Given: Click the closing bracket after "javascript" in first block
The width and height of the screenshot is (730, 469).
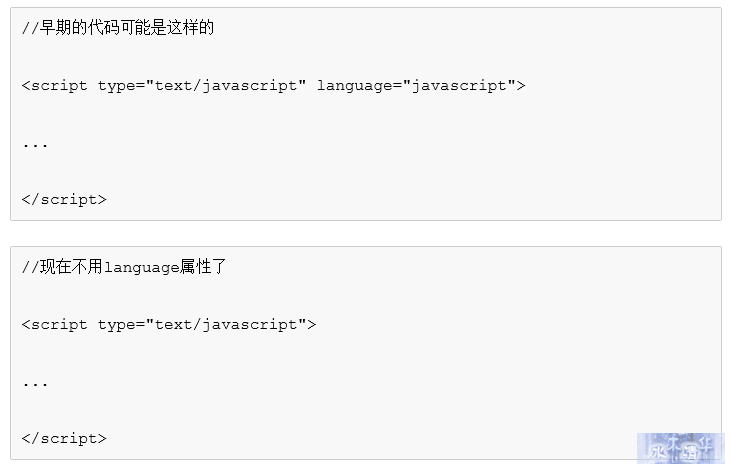Looking at the screenshot, I should 521,86.
